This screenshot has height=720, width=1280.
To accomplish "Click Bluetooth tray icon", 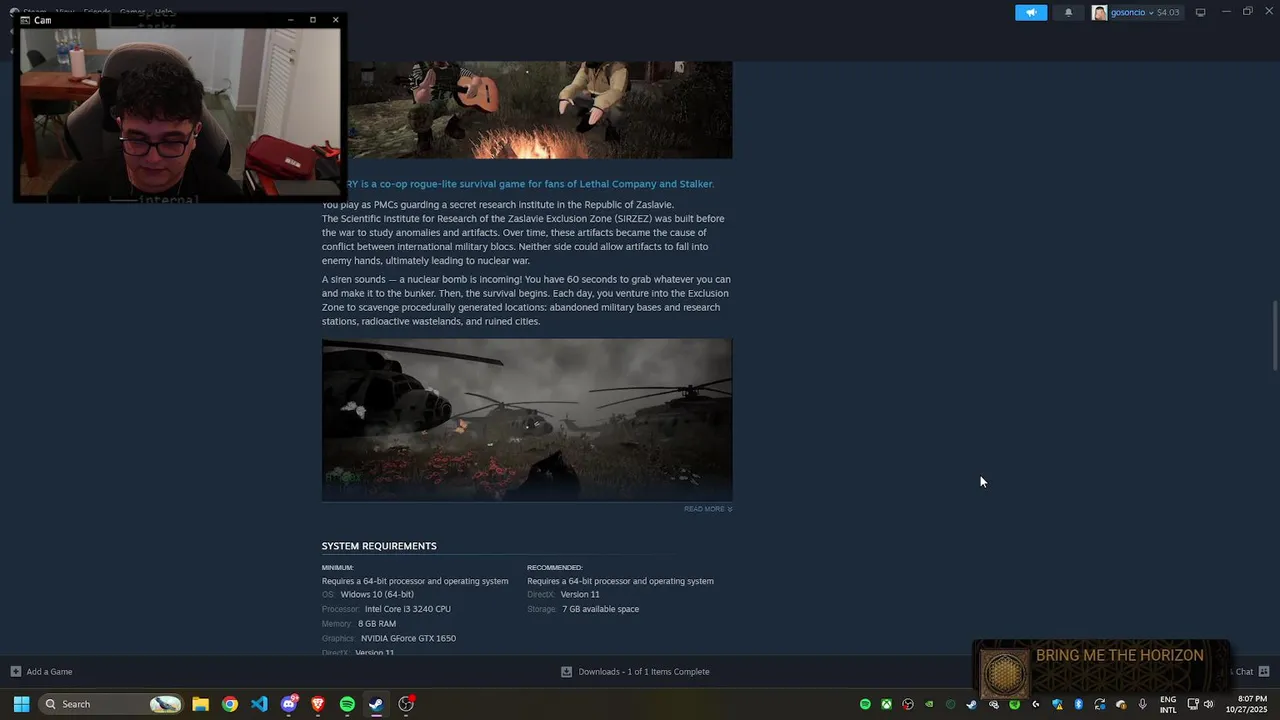I will tap(1078, 704).
